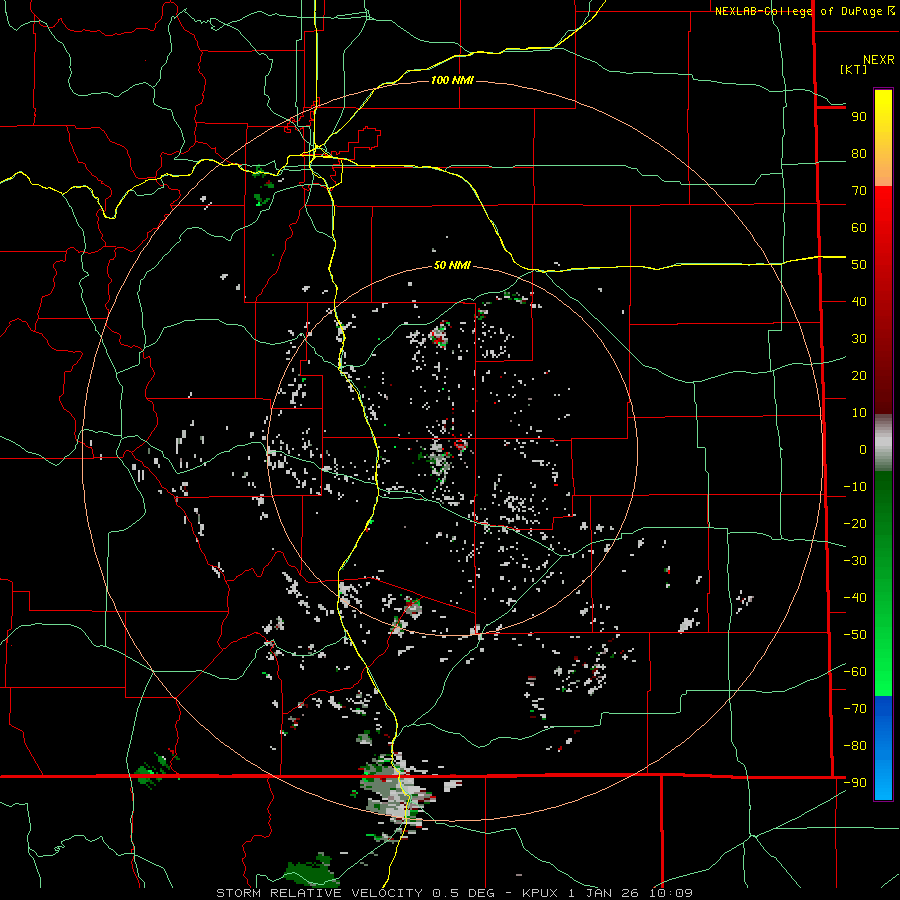Click the STORM RELATIVE VELOCITY caption text
This screenshot has height=900, width=900.
point(319,893)
